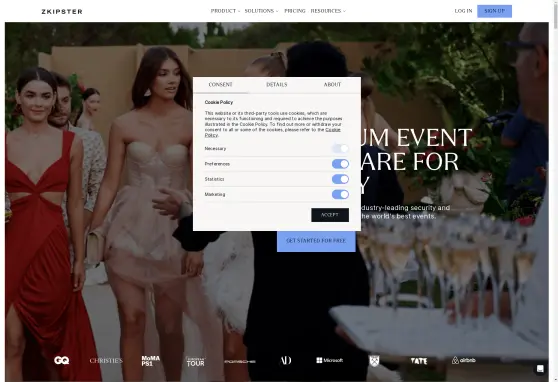
Task: Click the Microsoft logo
Action: click(x=330, y=360)
